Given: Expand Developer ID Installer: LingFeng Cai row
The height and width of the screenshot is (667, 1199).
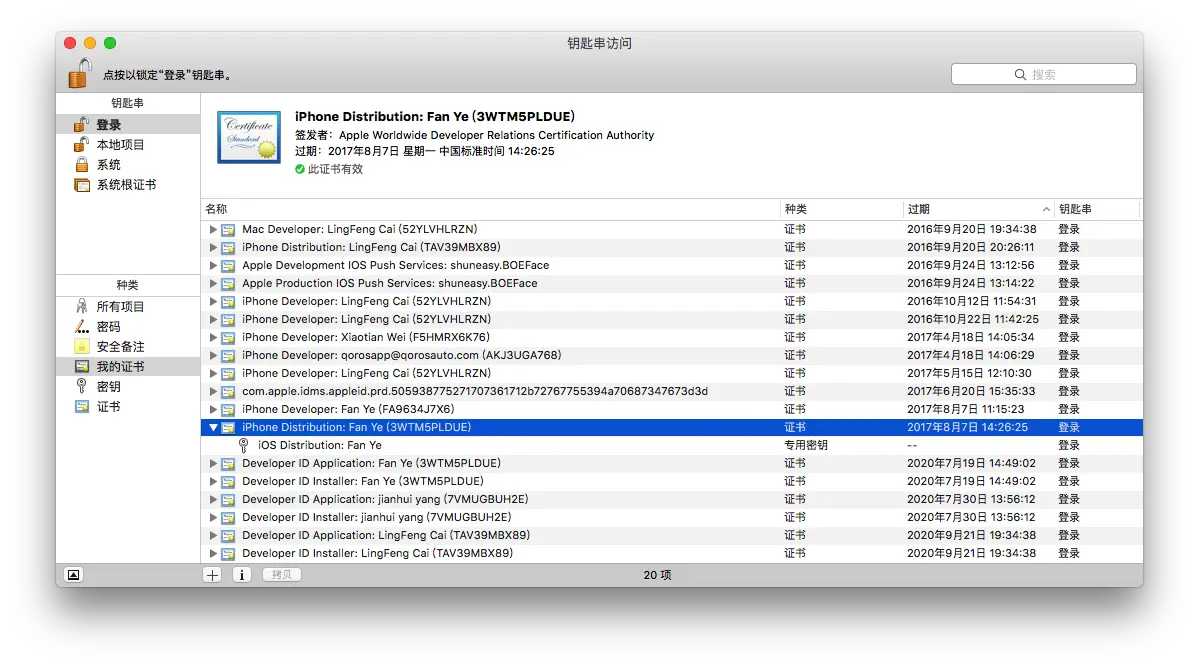Looking at the screenshot, I should (213, 553).
